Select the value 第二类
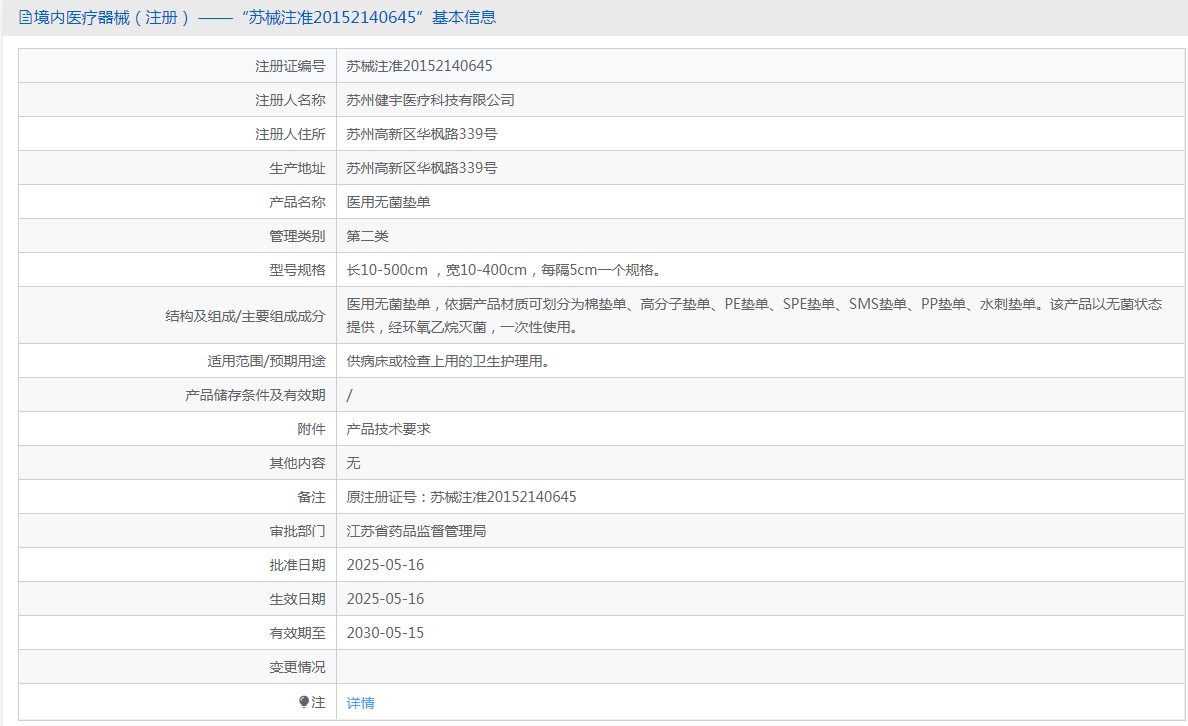Screen dimensions: 1188x726 367,236
